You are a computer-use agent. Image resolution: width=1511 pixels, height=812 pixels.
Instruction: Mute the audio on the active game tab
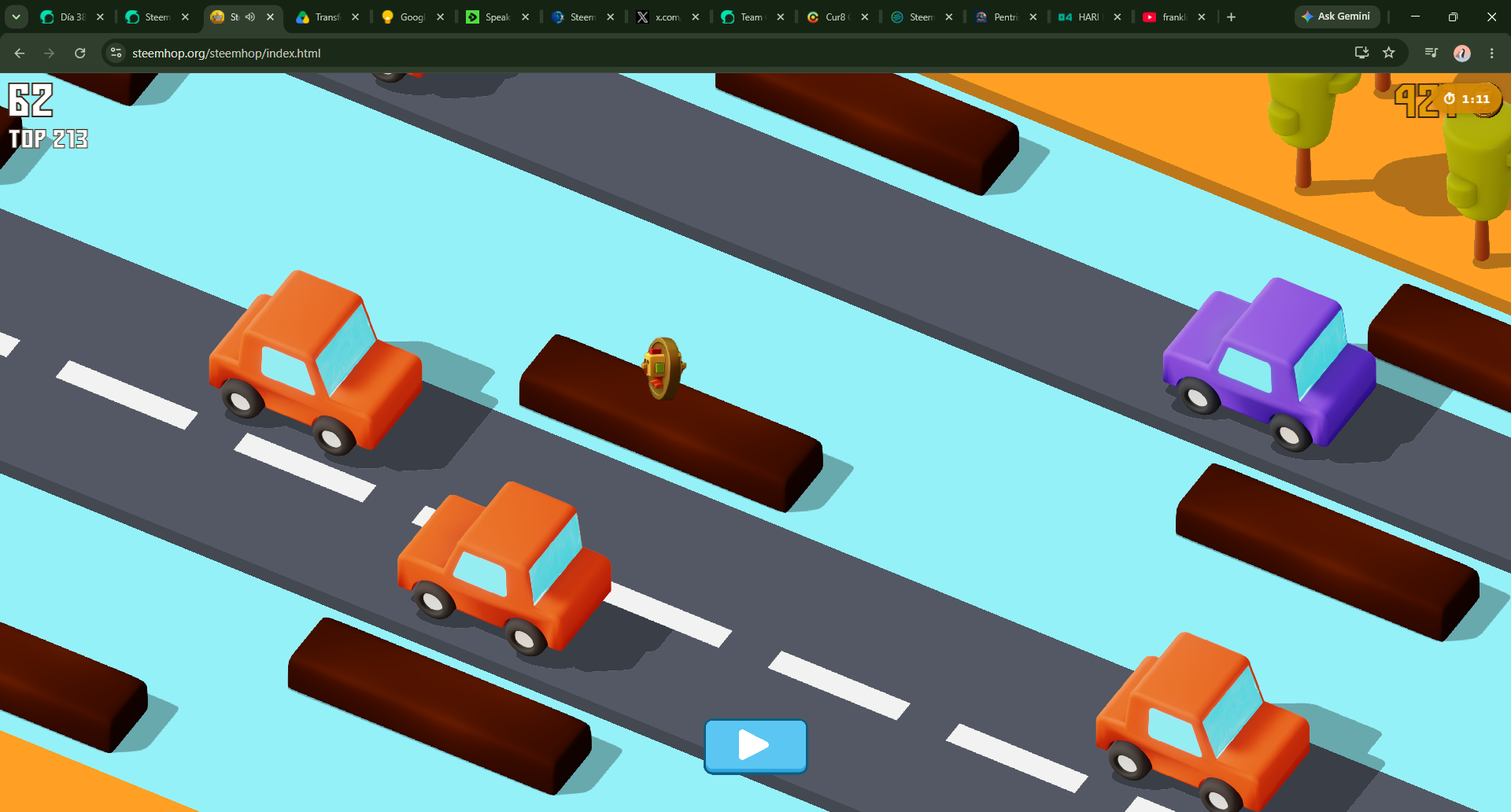[250, 17]
